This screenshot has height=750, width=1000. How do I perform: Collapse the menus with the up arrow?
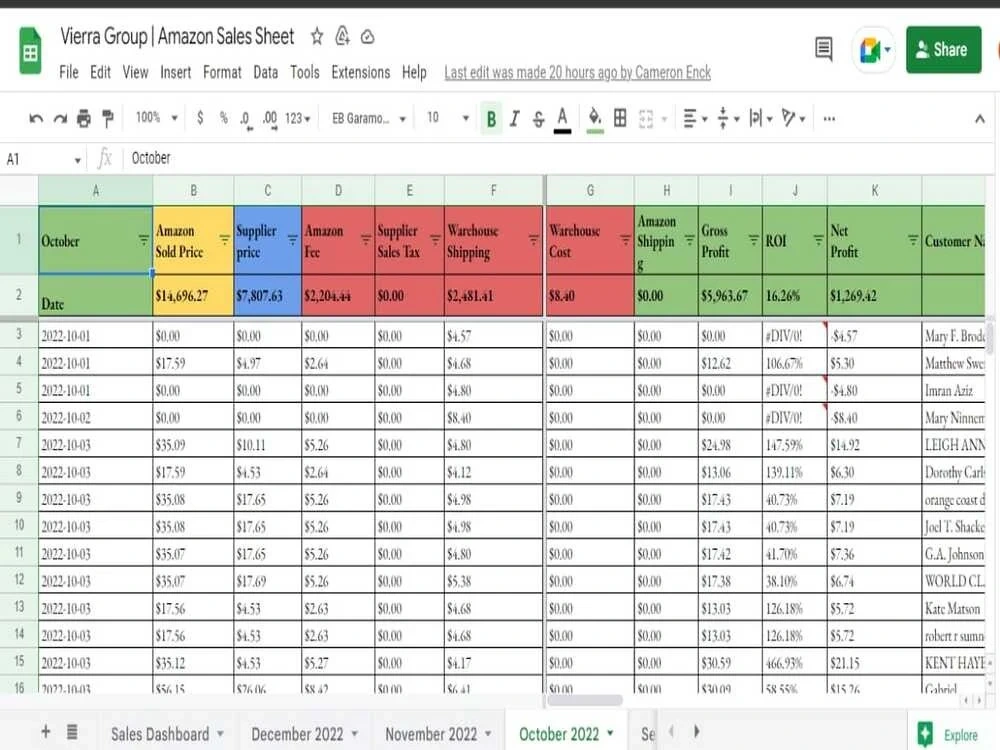coord(980,119)
